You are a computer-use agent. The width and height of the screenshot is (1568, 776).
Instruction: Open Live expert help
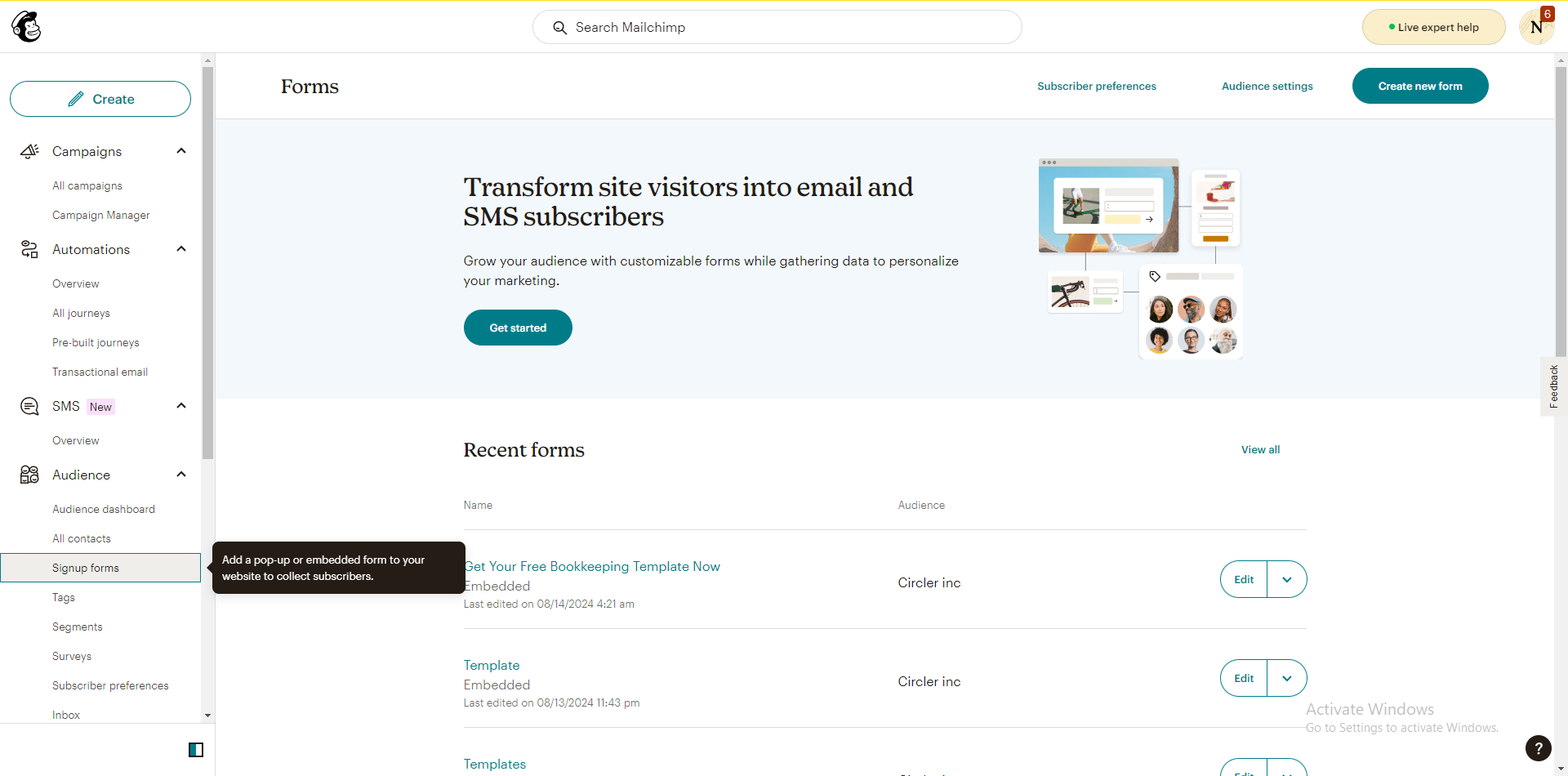[1434, 27]
